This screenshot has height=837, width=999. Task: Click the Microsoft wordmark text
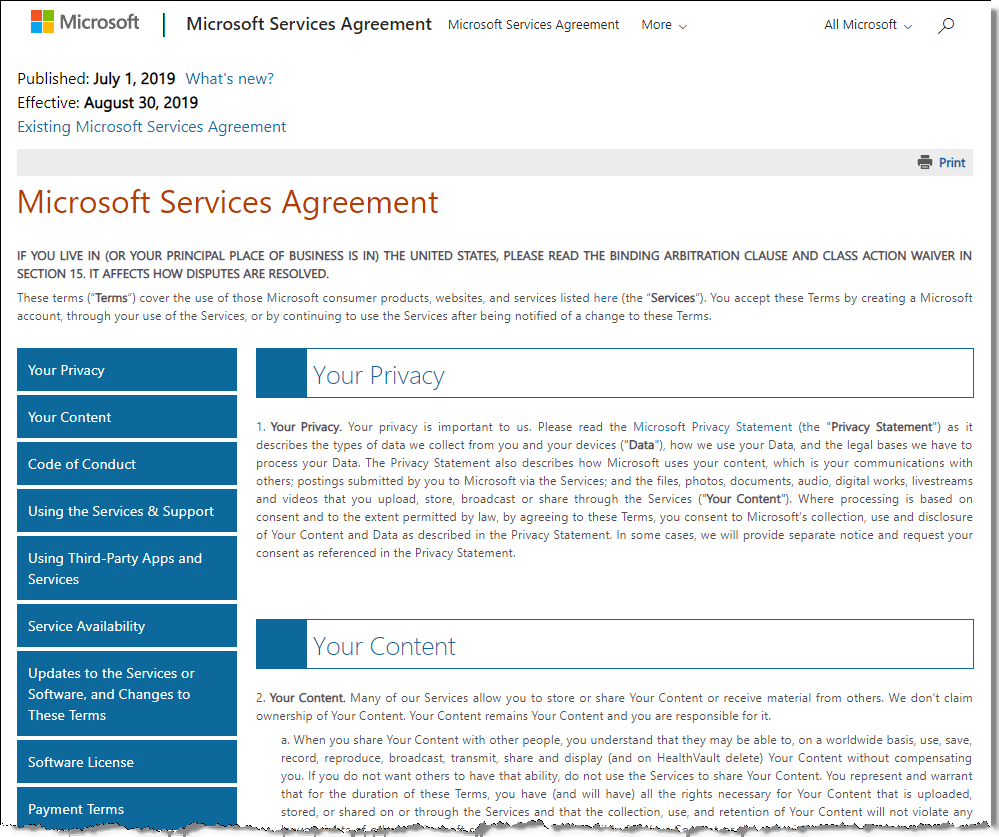[99, 22]
